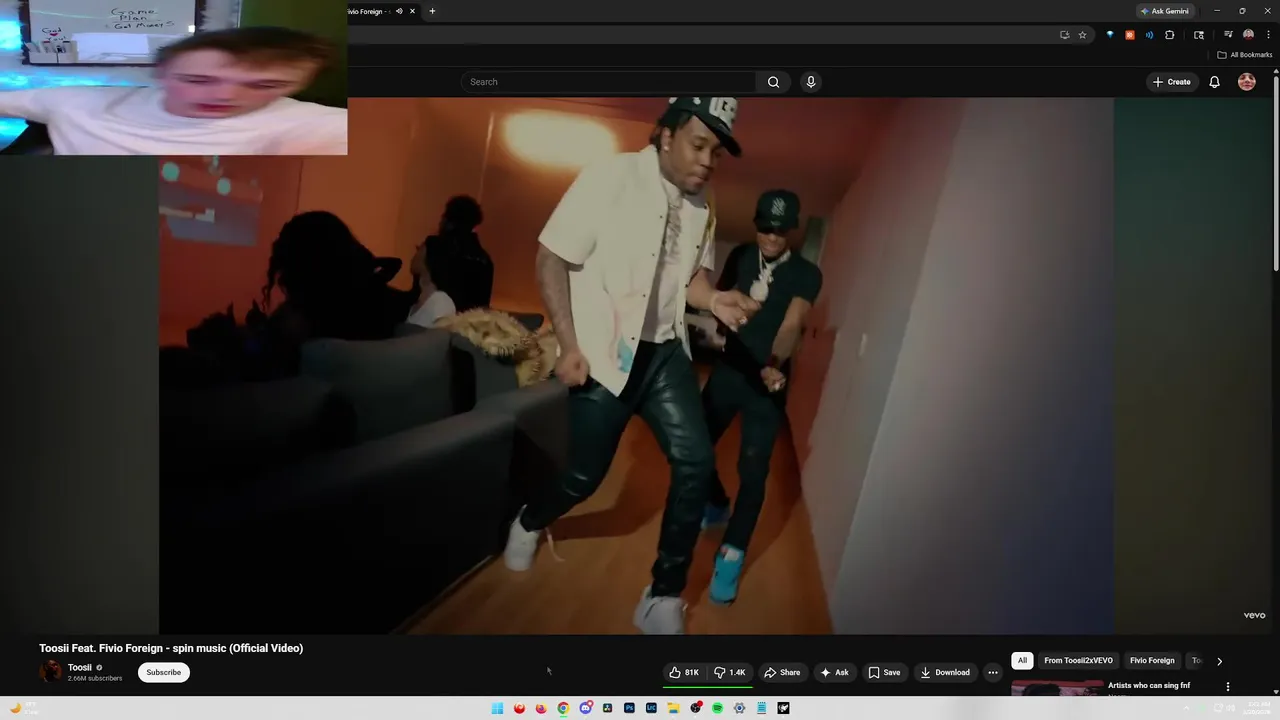Open Photoshop from the taskbar

point(629,708)
